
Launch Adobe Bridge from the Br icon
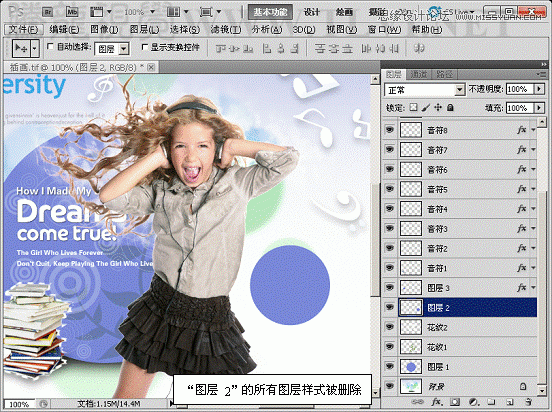[x=48, y=12]
